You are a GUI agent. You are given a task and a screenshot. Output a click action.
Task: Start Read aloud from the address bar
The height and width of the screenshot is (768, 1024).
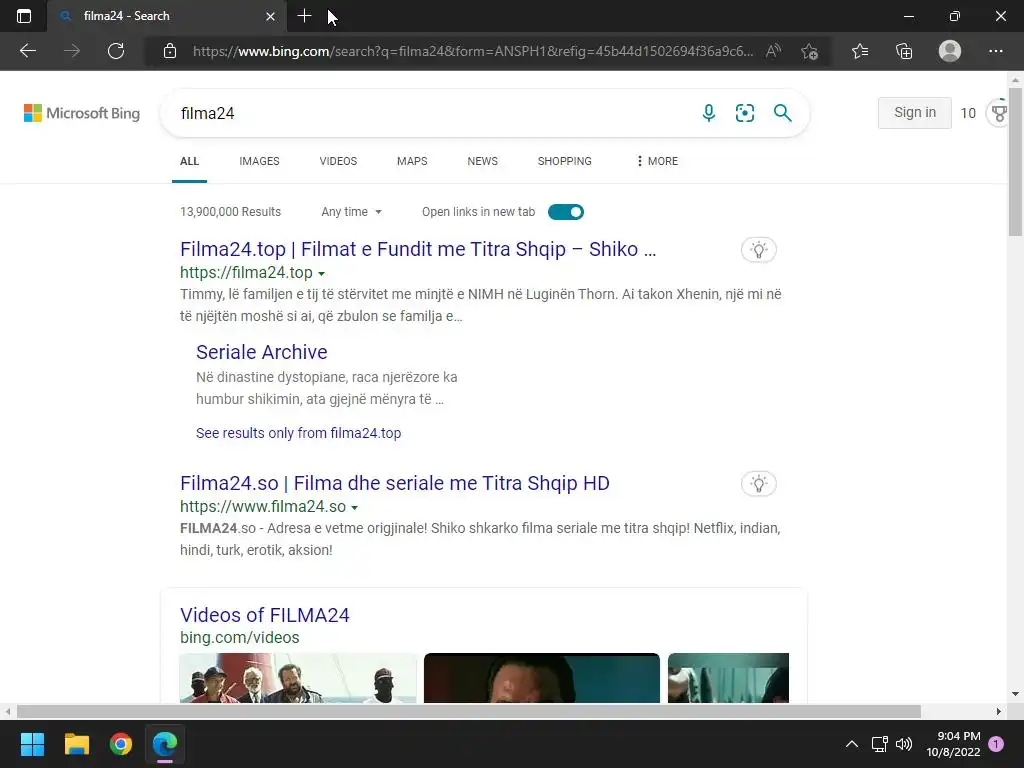coord(773,51)
